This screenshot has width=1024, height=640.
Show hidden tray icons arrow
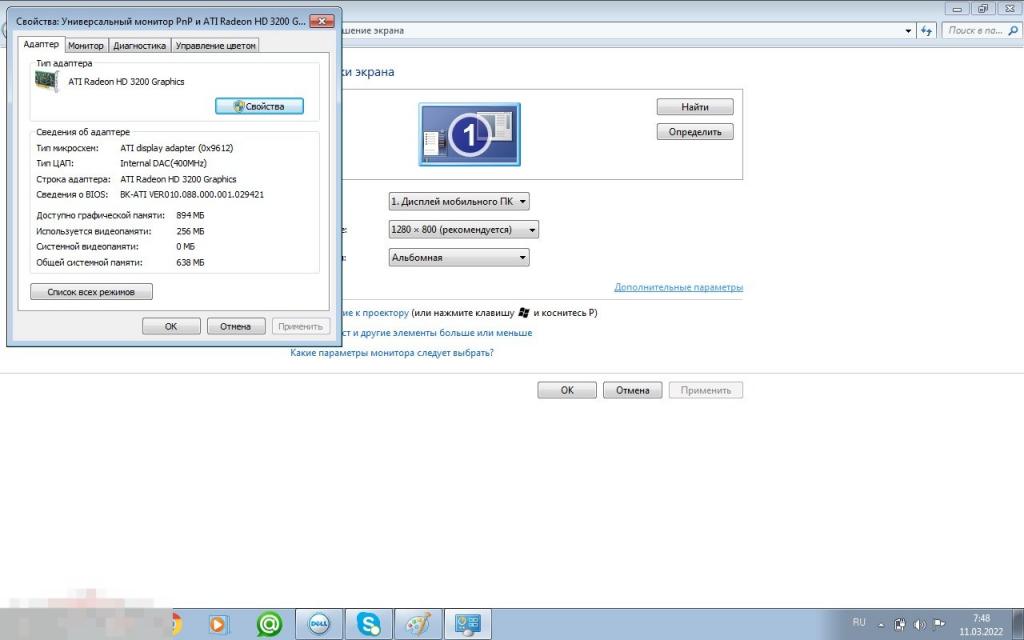pos(881,624)
